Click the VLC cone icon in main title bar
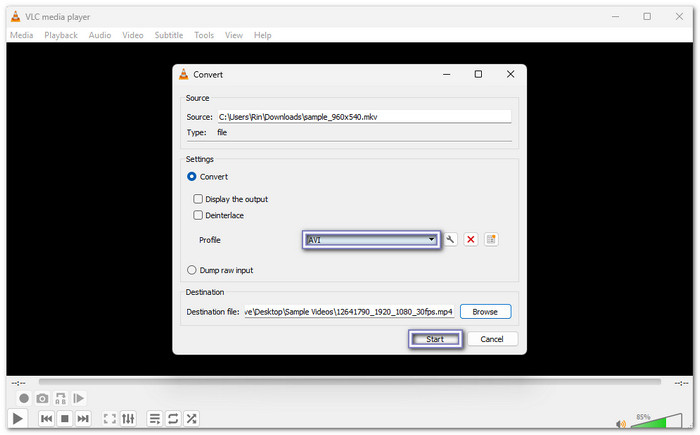The width and height of the screenshot is (700, 435). click(x=16, y=17)
